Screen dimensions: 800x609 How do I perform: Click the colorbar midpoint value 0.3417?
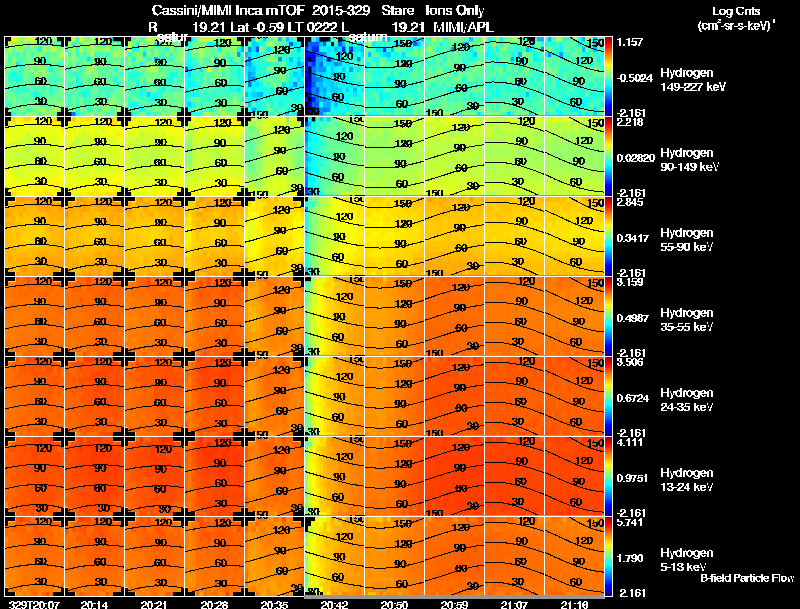pos(633,238)
